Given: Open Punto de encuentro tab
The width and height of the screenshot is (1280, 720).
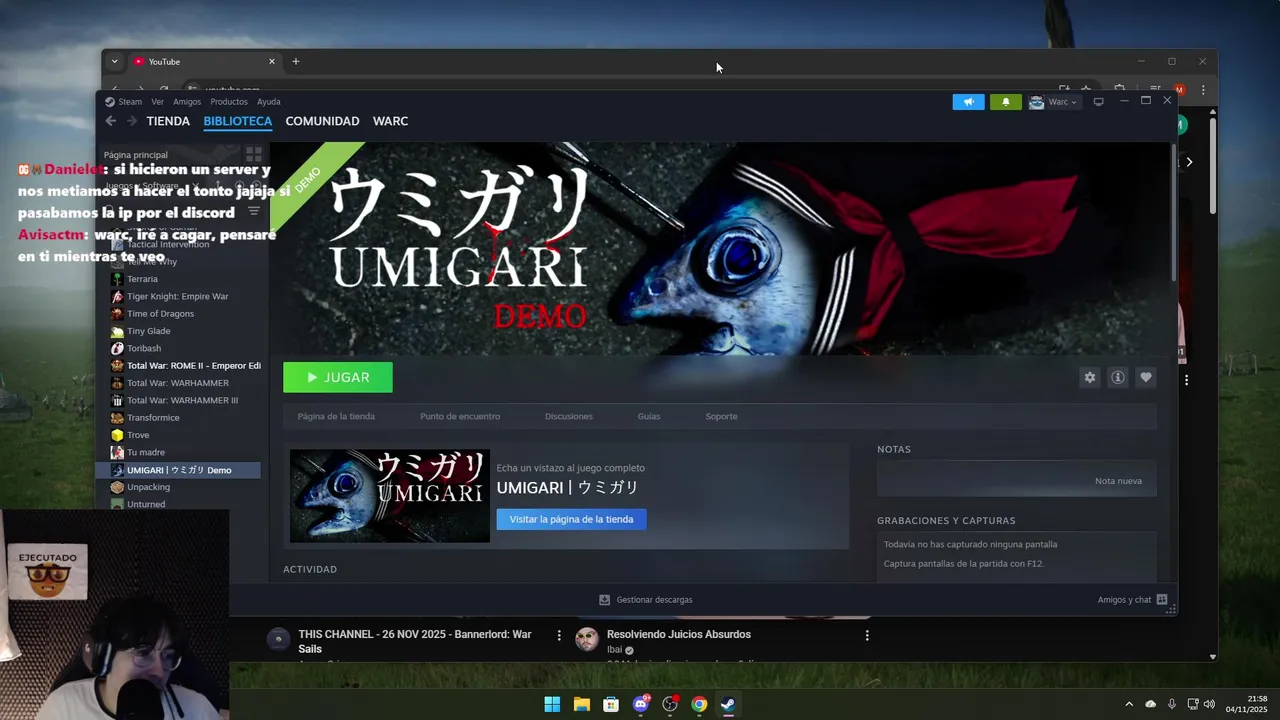Looking at the screenshot, I should click(x=460, y=416).
